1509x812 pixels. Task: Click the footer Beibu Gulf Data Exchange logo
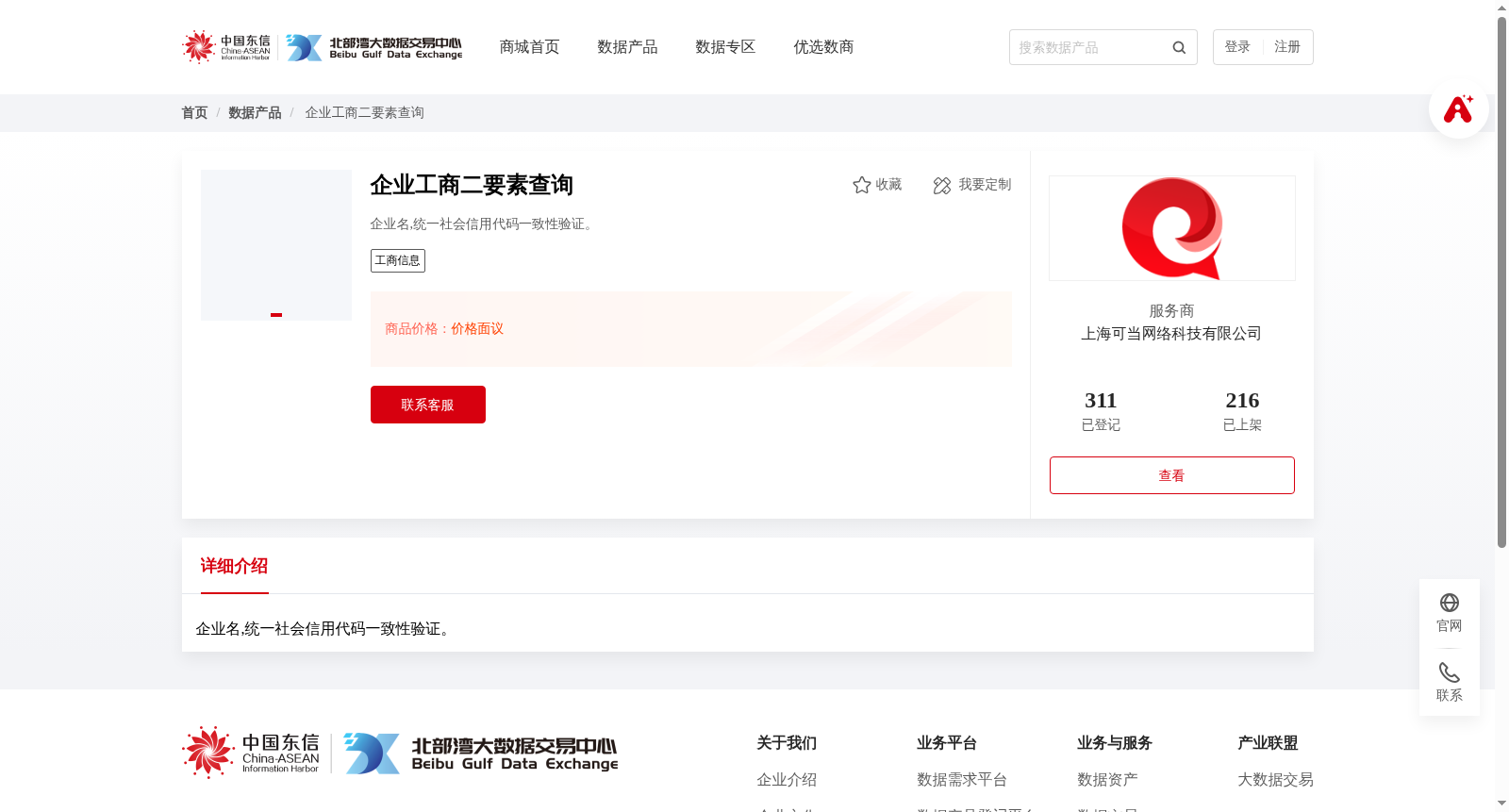click(481, 754)
